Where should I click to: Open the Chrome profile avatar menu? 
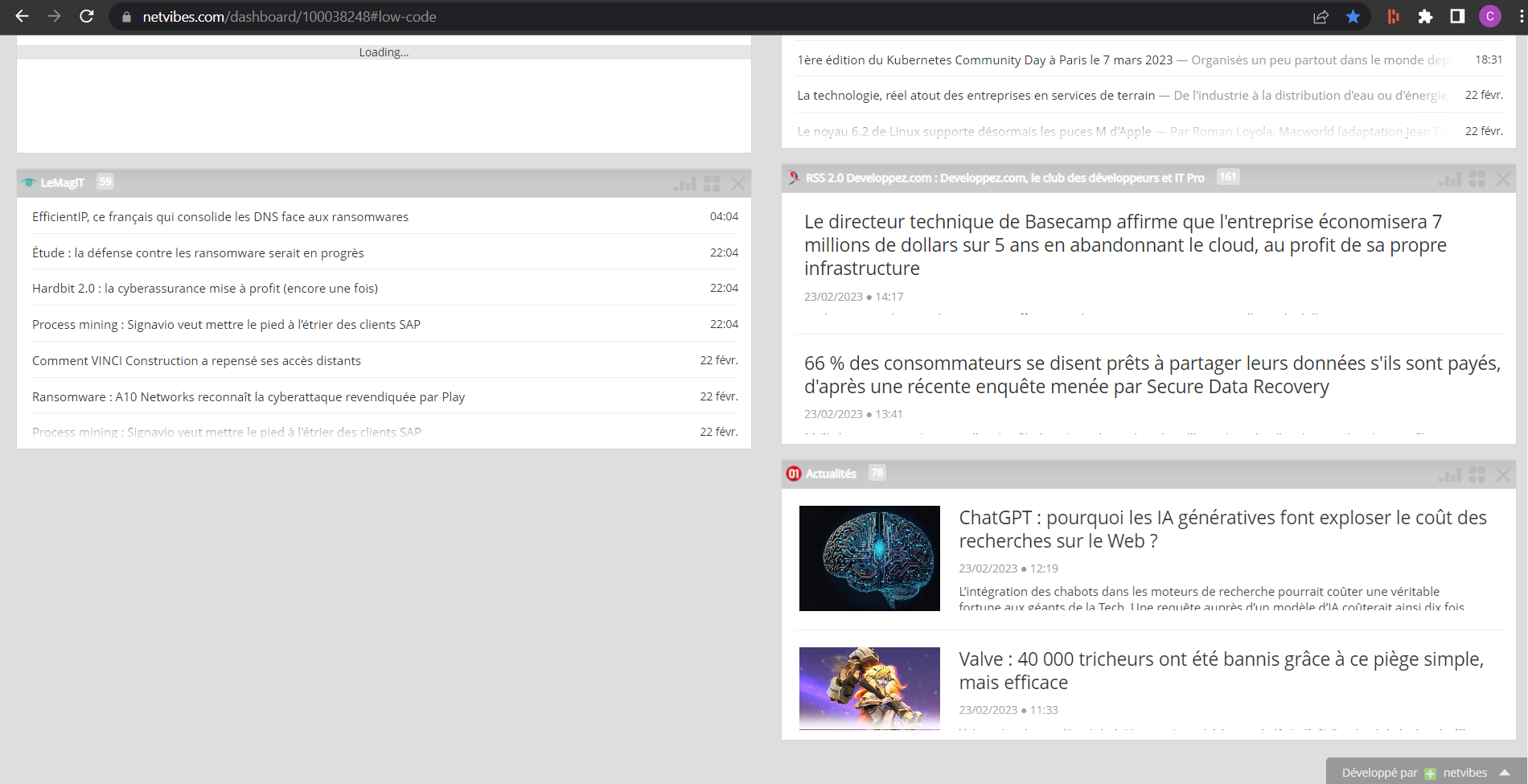coord(1489,17)
